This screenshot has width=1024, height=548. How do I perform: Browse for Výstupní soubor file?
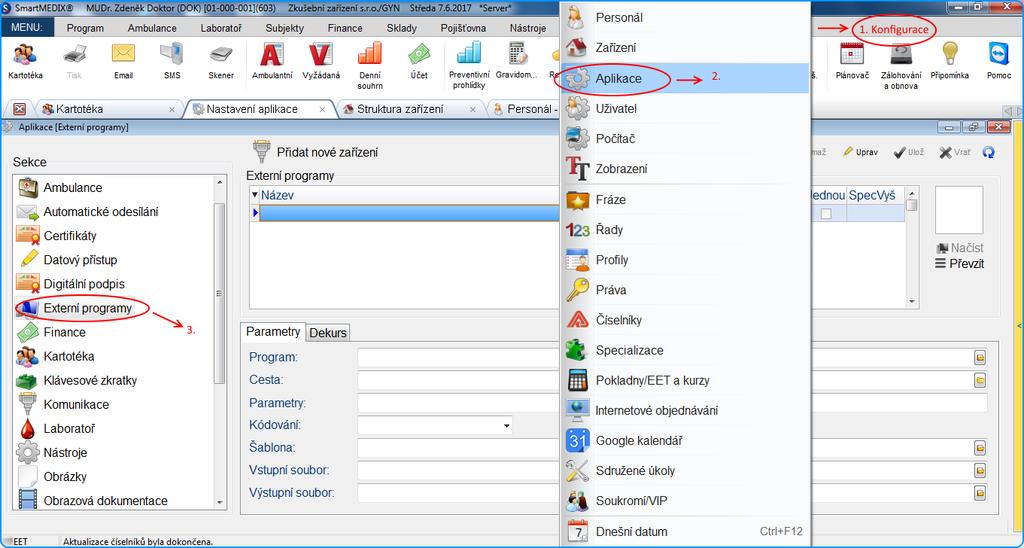[x=980, y=493]
